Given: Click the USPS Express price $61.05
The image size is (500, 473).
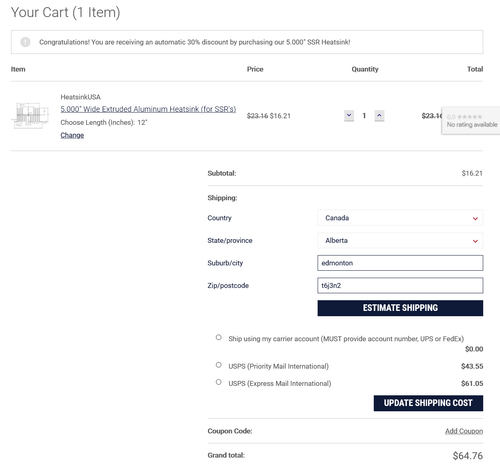Looking at the screenshot, I should pos(472,384).
